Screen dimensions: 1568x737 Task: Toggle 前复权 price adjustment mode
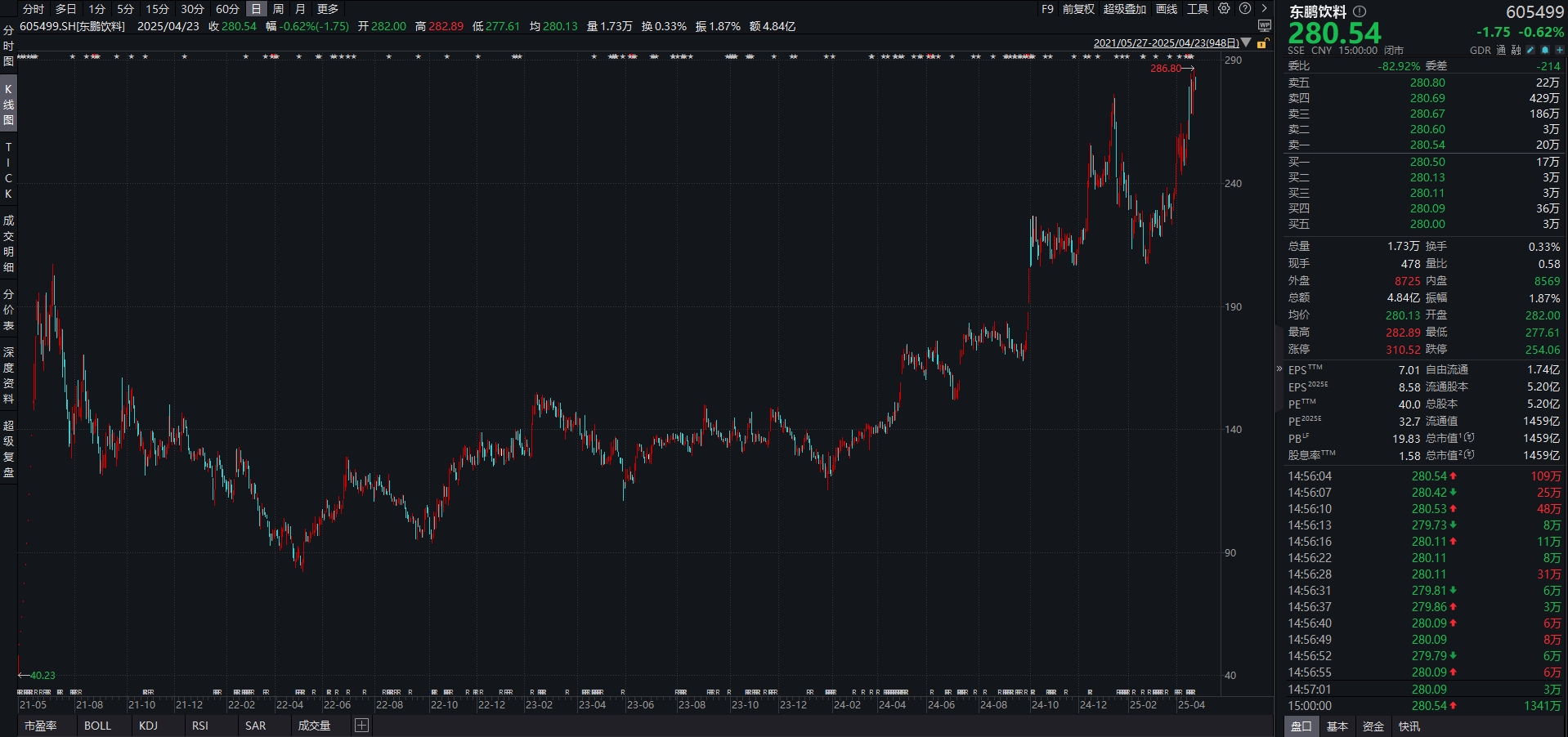coord(1078,9)
